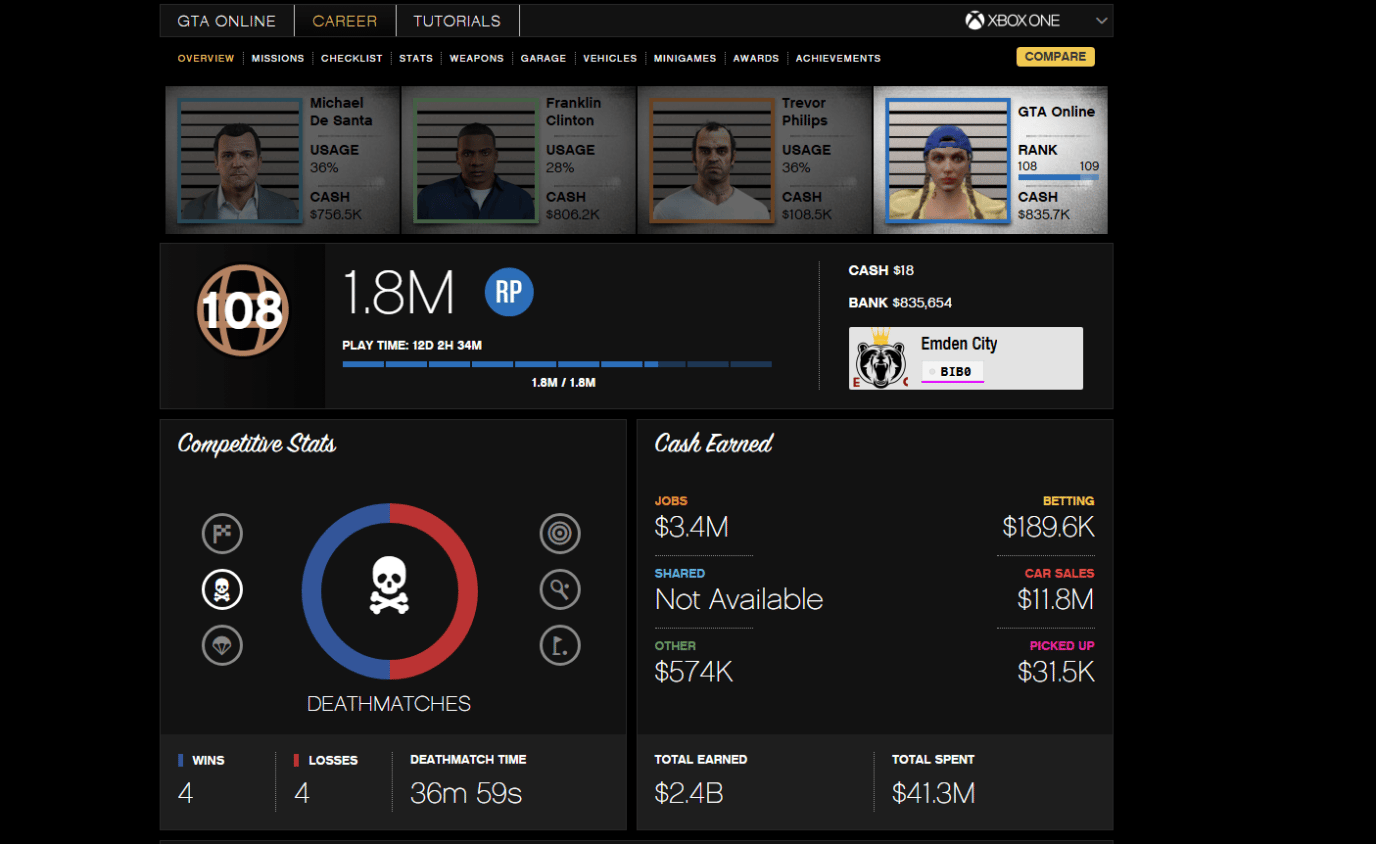
Task: Select the Parachuting stat icon
Action: tap(222, 645)
